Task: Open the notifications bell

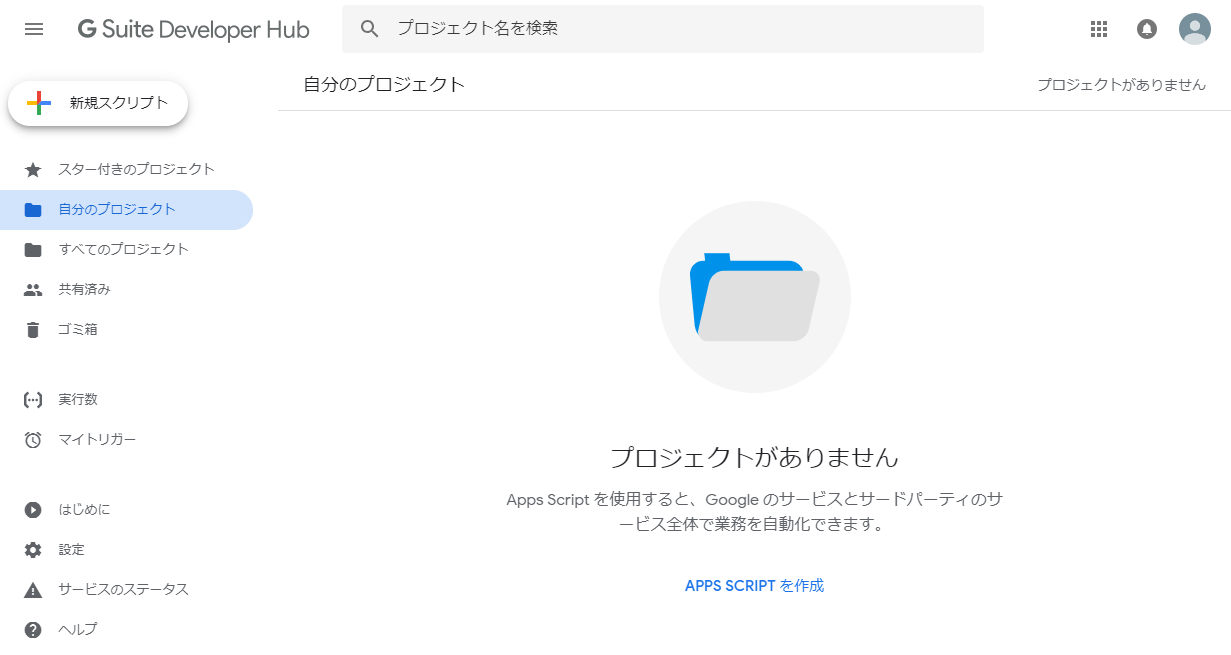Action: point(1147,29)
